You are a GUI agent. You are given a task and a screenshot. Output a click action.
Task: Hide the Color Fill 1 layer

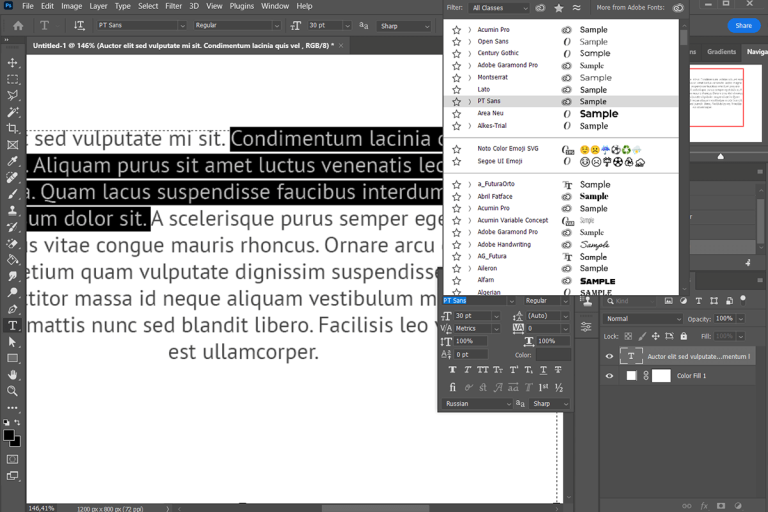coord(609,376)
